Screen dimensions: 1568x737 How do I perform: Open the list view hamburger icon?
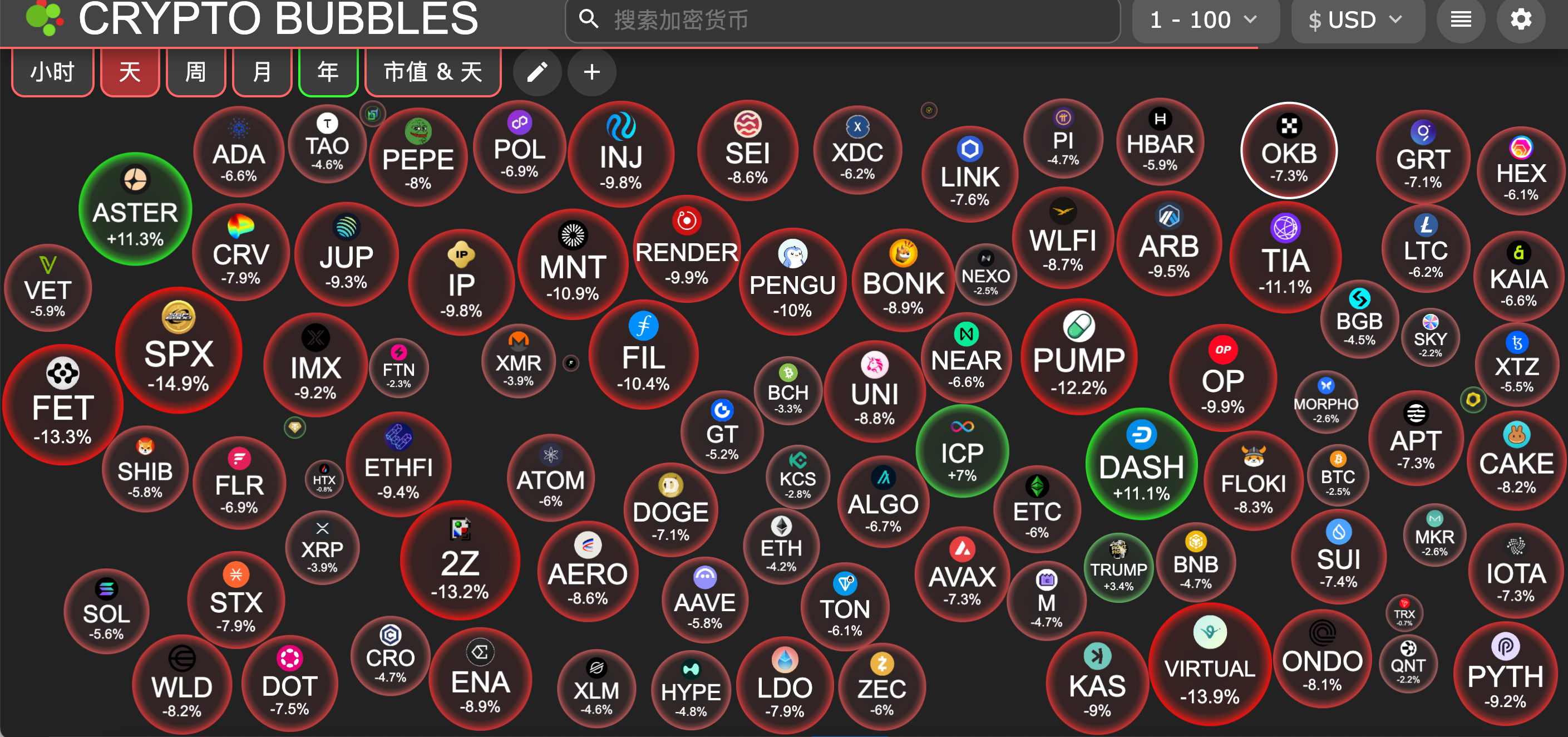click(x=1461, y=19)
